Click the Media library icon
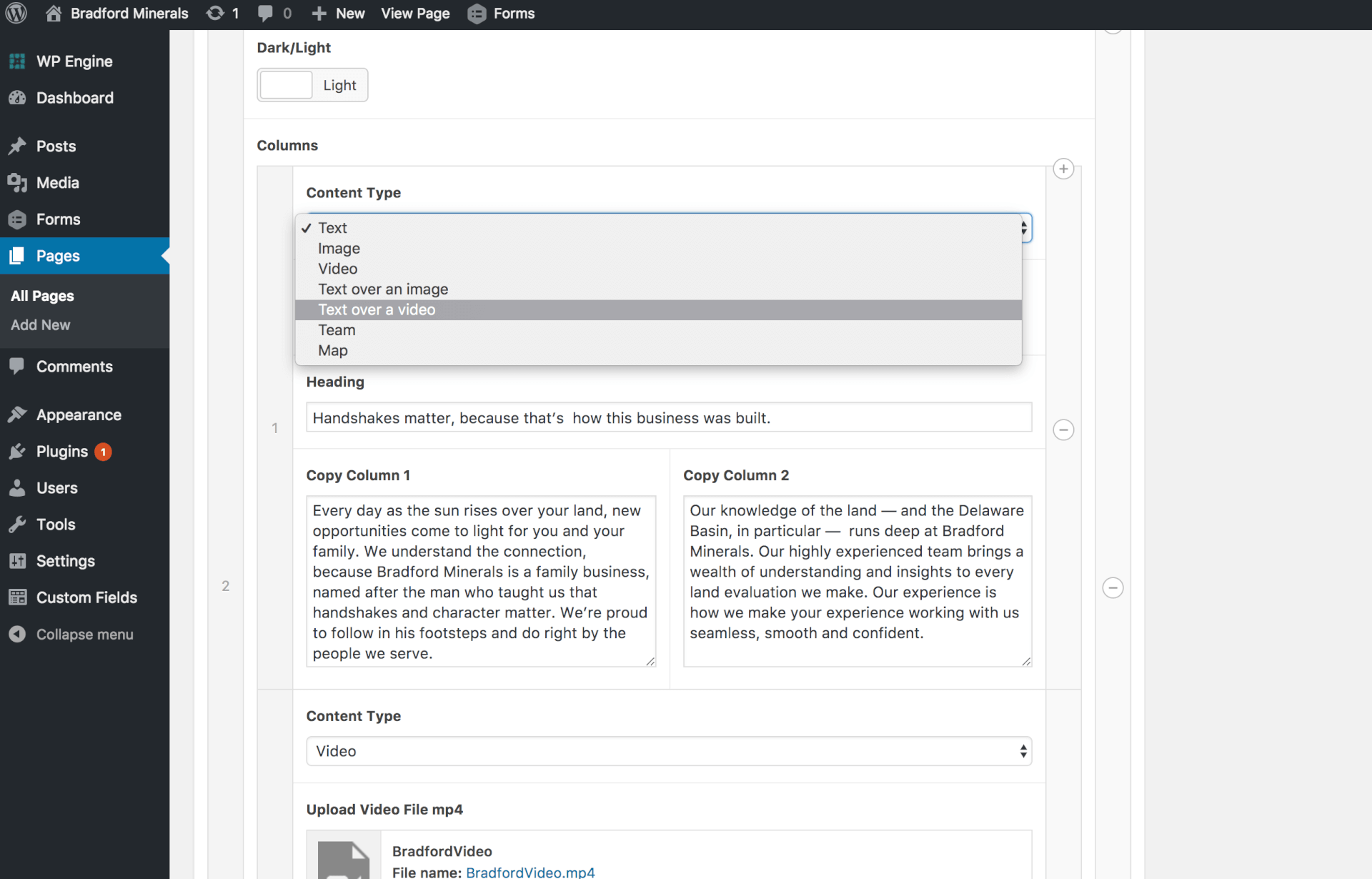 (x=17, y=183)
